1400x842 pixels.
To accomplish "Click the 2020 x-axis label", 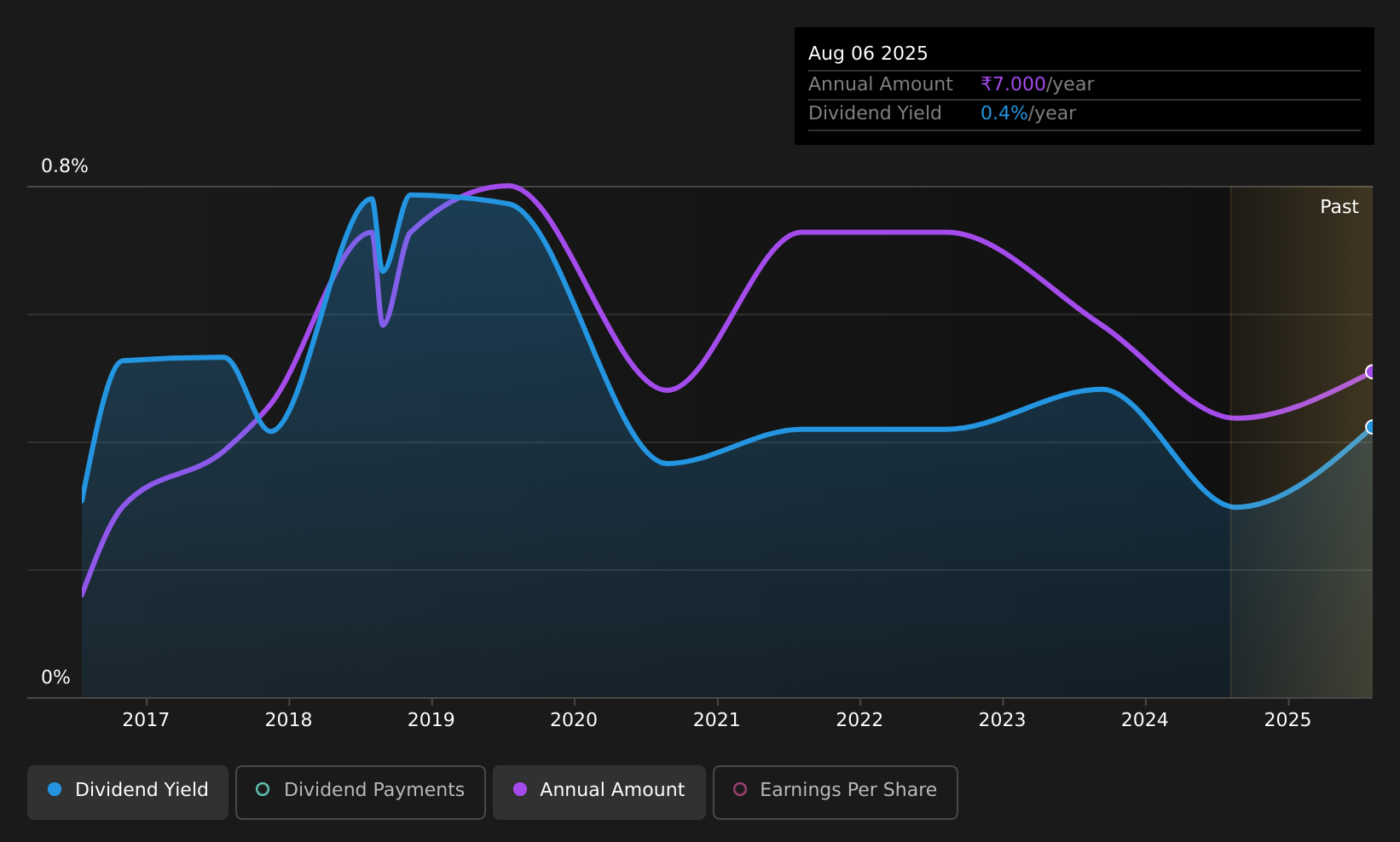I will tap(574, 720).
